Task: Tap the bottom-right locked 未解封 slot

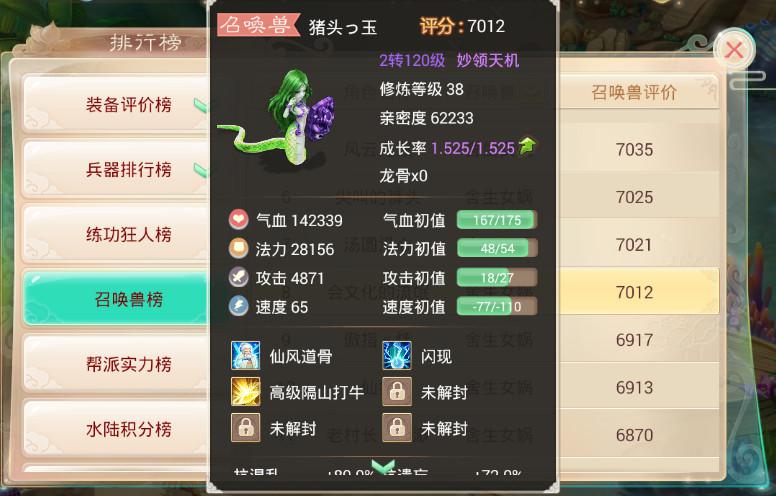Action: [x=397, y=427]
